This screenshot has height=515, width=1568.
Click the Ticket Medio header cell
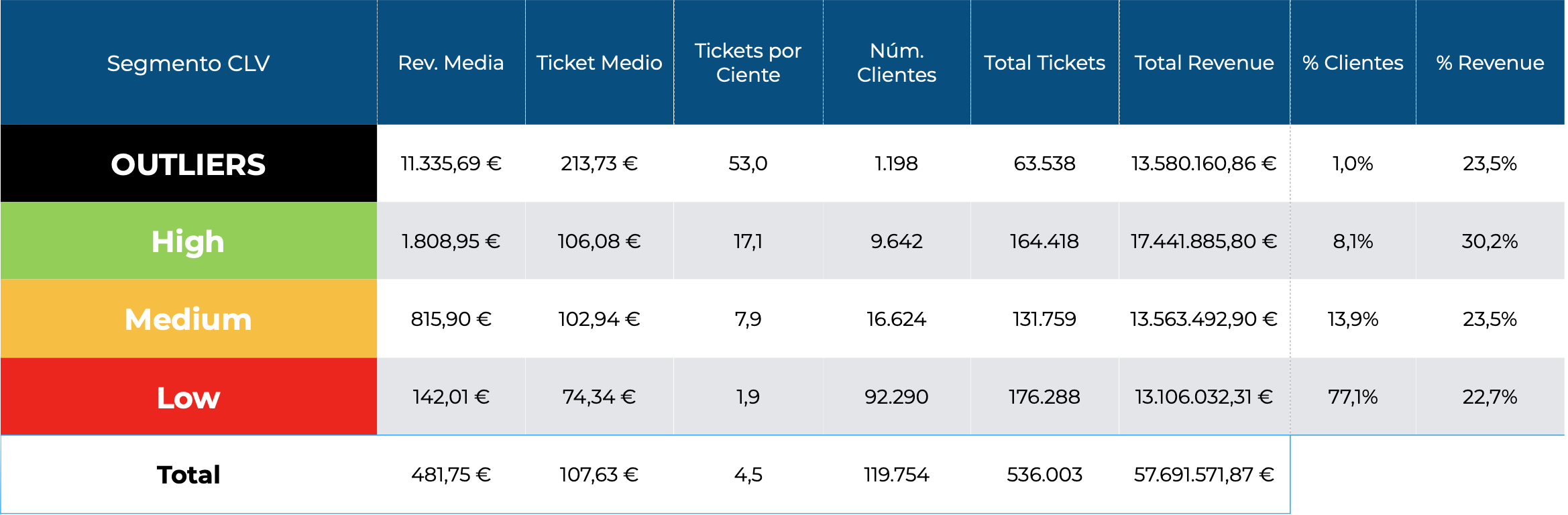pos(599,63)
